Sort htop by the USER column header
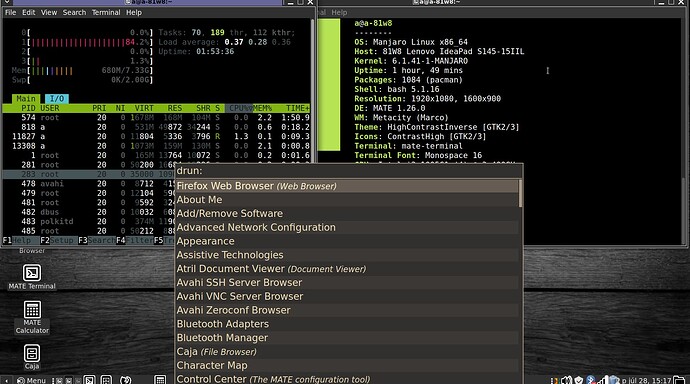The width and height of the screenshot is (690, 384). tap(50, 108)
